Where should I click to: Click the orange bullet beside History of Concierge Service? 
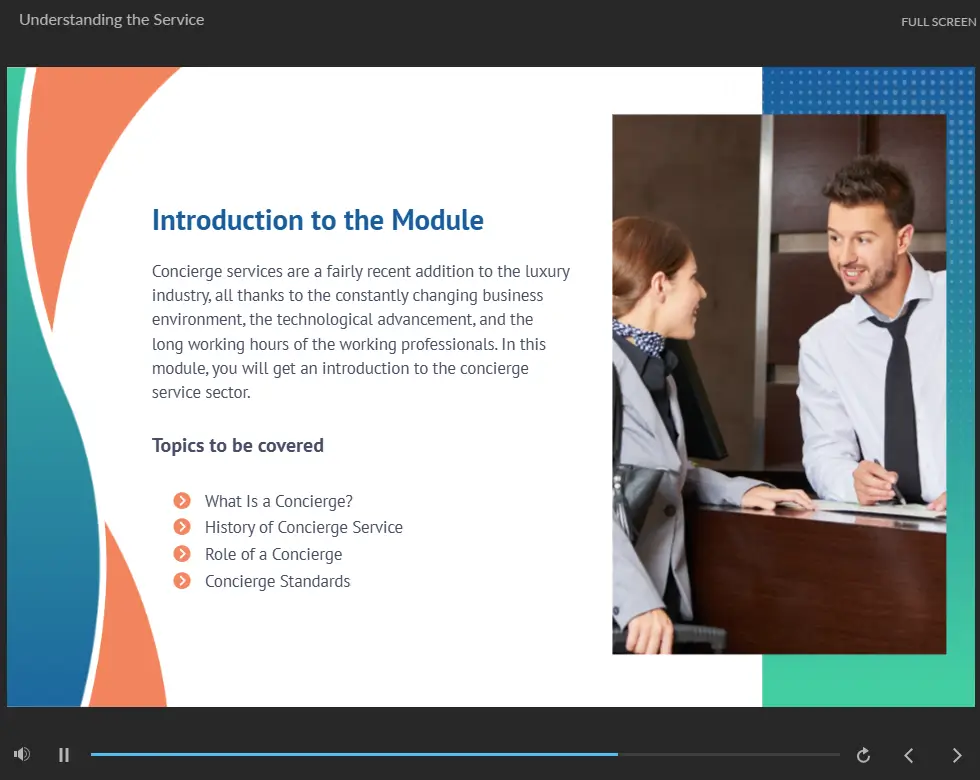(x=182, y=527)
